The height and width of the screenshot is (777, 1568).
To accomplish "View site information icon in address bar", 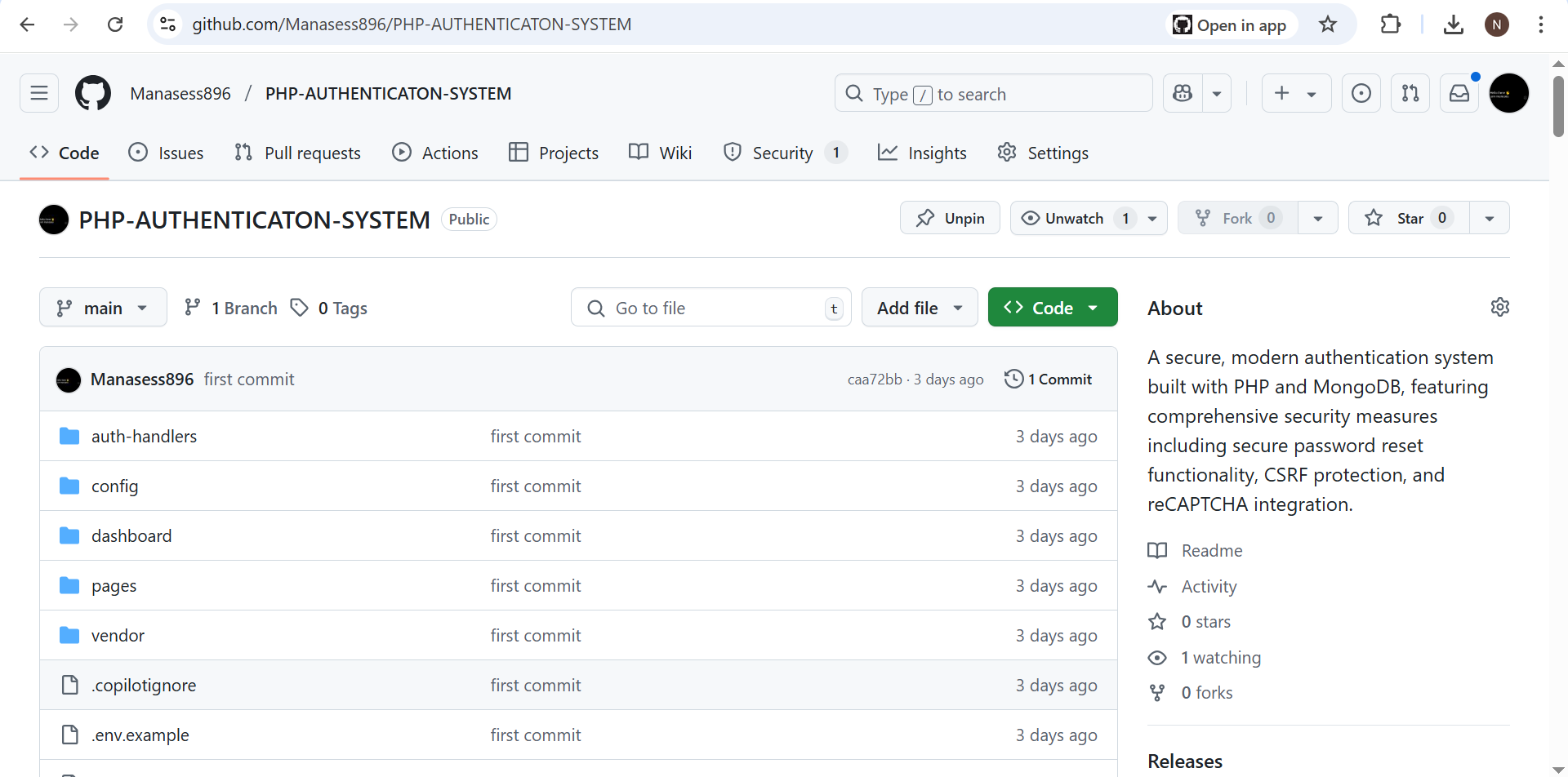I will 167,24.
